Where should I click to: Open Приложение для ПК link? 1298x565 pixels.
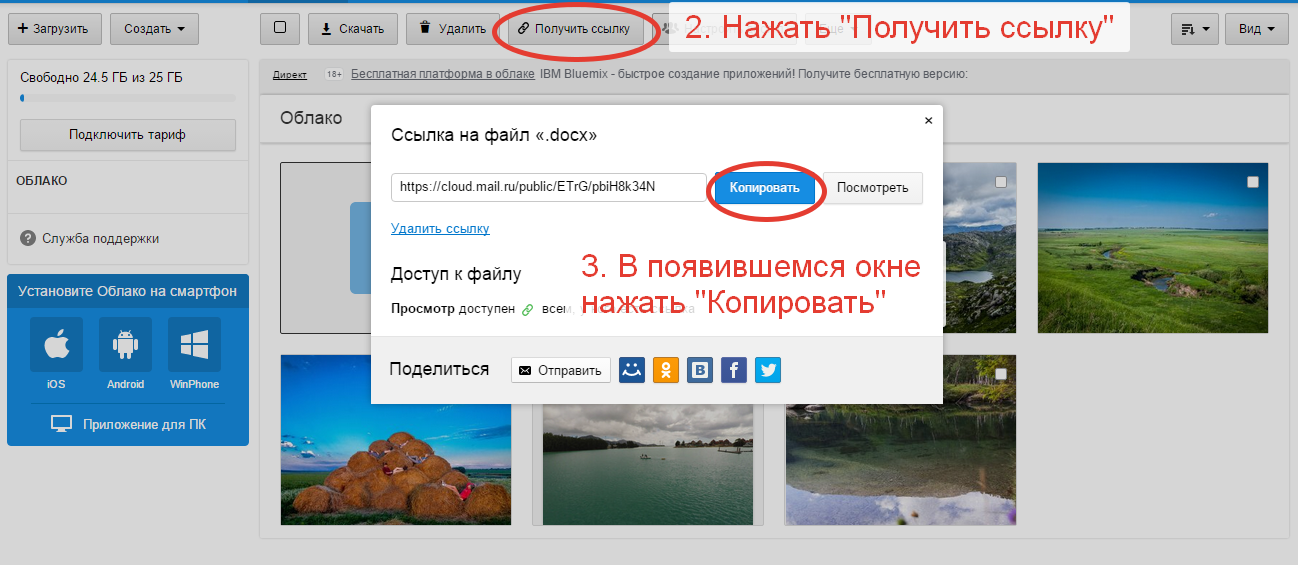(128, 424)
